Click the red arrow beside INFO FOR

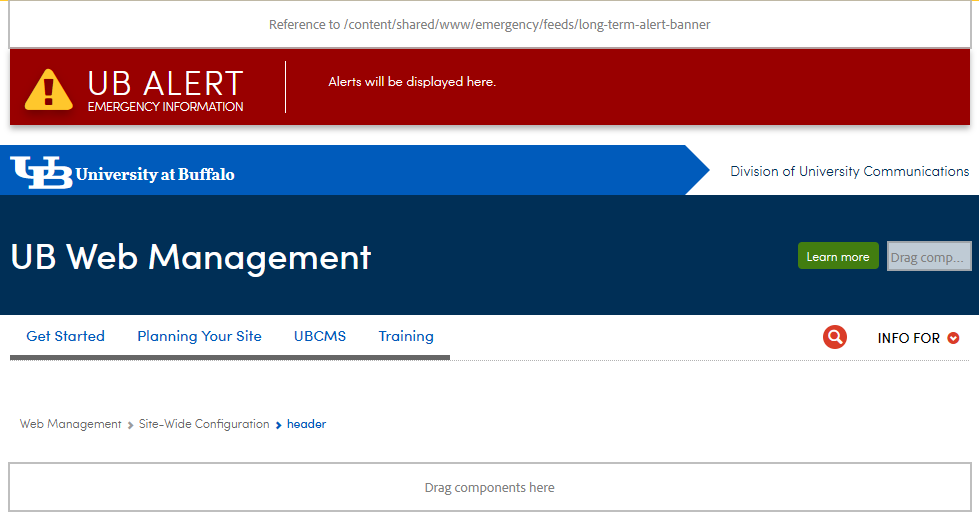pyautogui.click(x=953, y=339)
